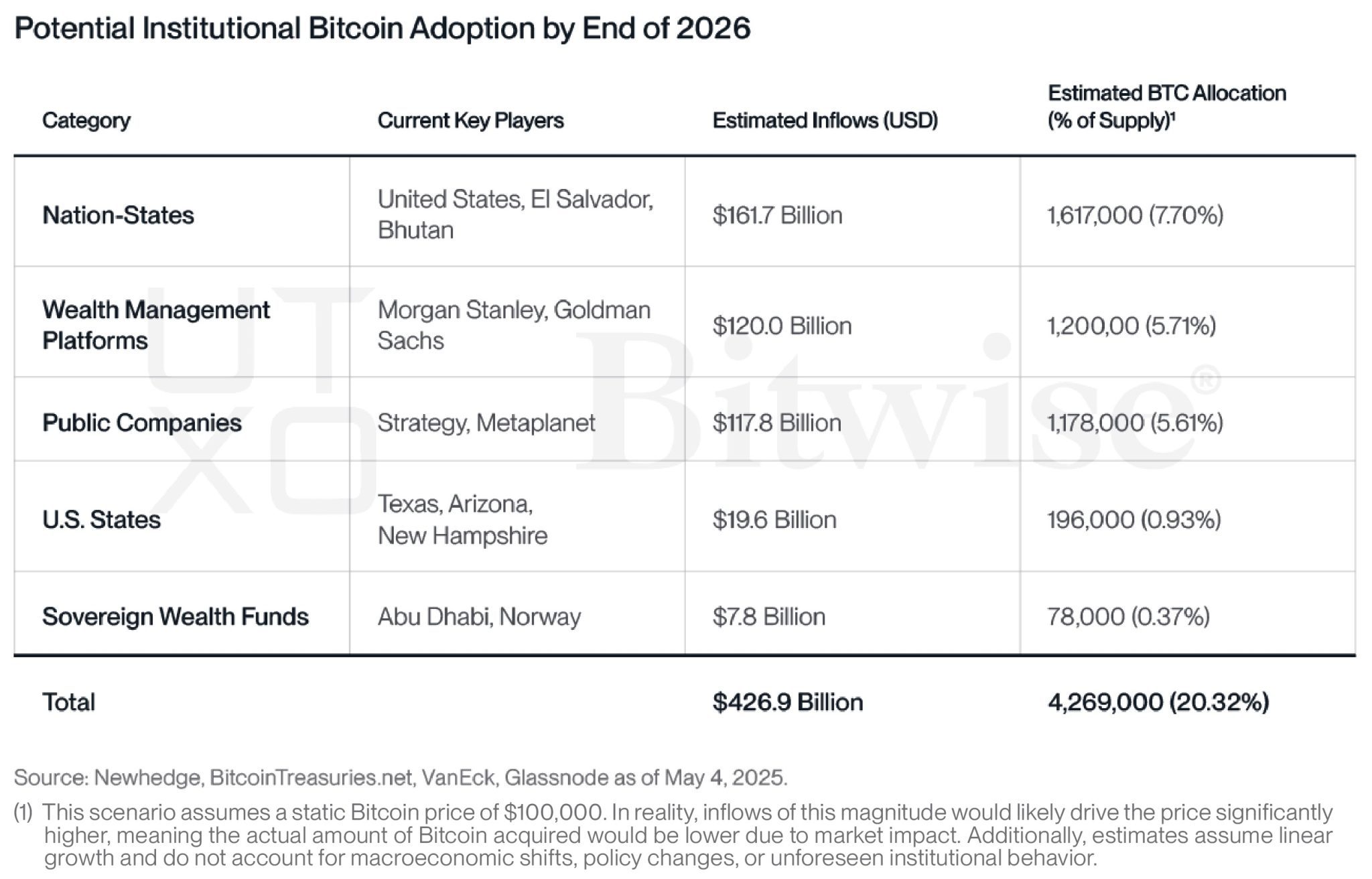The height and width of the screenshot is (879, 1372).
Task: Click the BitcoinTreasuries.net source text
Action: 311,777
